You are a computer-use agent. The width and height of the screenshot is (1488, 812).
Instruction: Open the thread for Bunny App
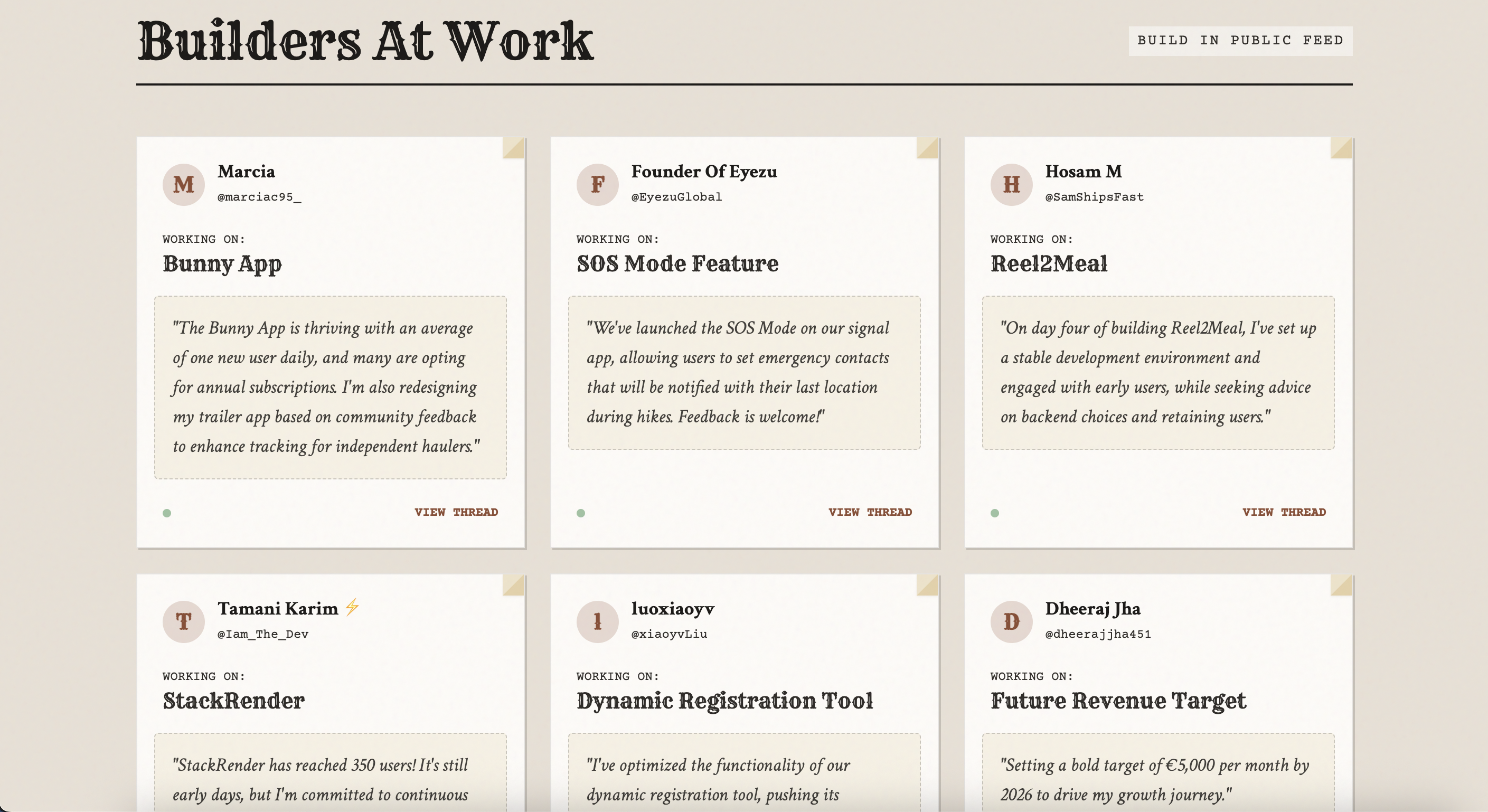click(456, 512)
